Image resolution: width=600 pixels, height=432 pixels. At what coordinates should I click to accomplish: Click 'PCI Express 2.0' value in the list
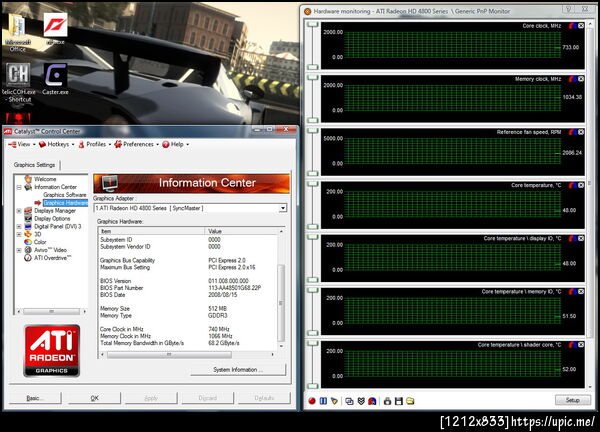click(227, 260)
